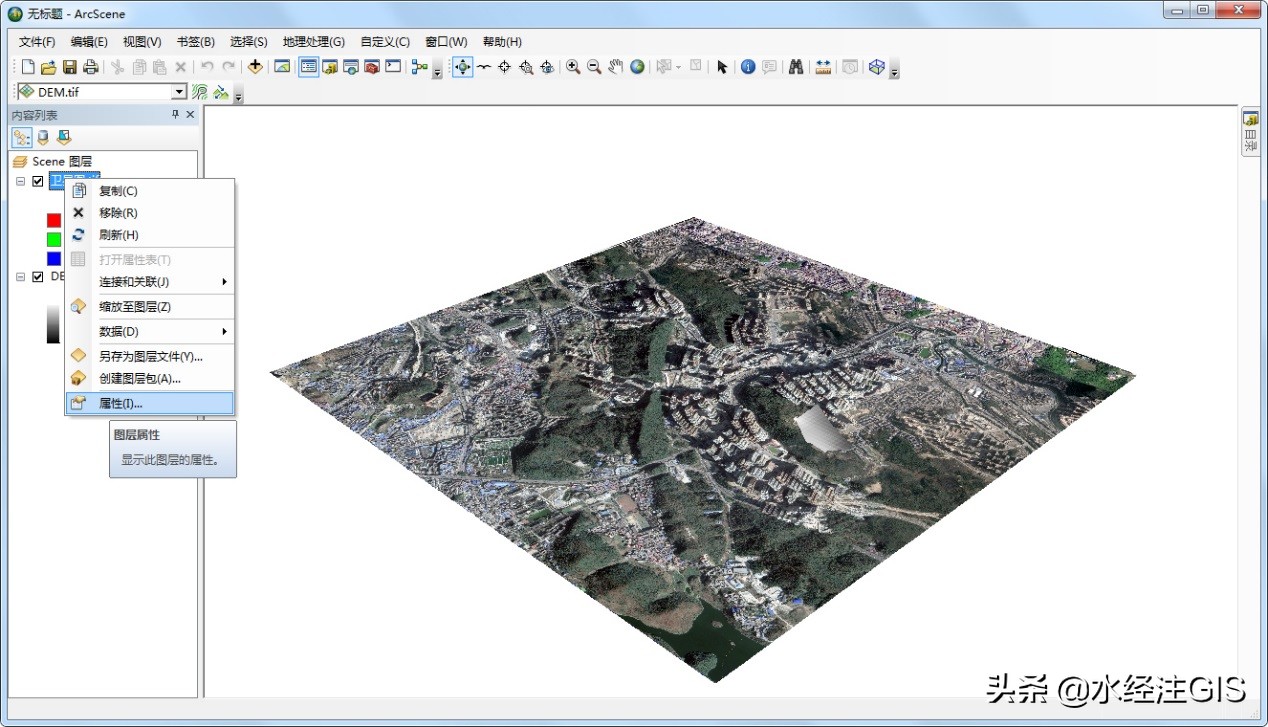
Task: Uncheck the first layer's visibility checkbox
Action: tap(38, 182)
